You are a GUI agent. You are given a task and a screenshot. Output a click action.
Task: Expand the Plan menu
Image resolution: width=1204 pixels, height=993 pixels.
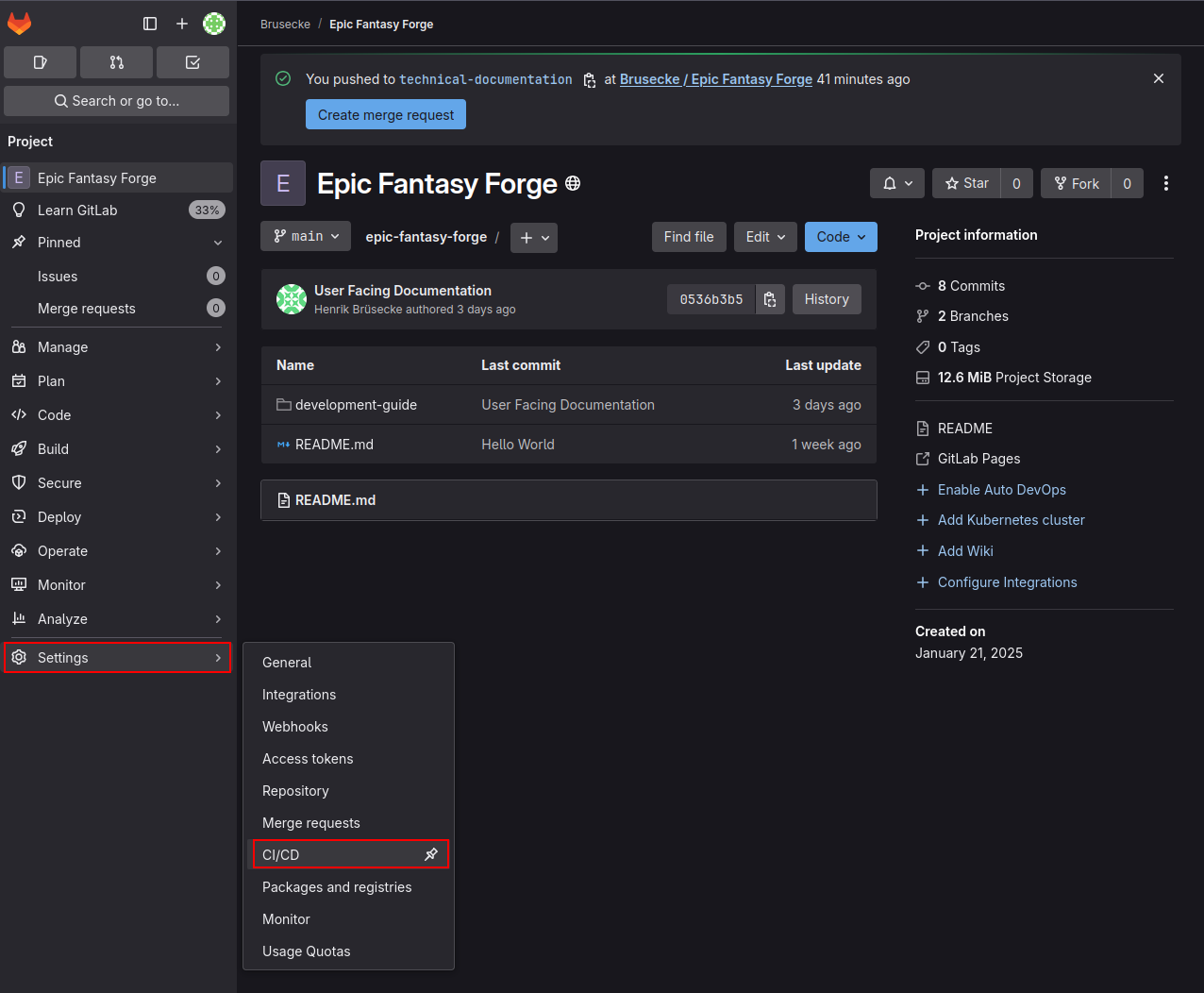click(118, 381)
